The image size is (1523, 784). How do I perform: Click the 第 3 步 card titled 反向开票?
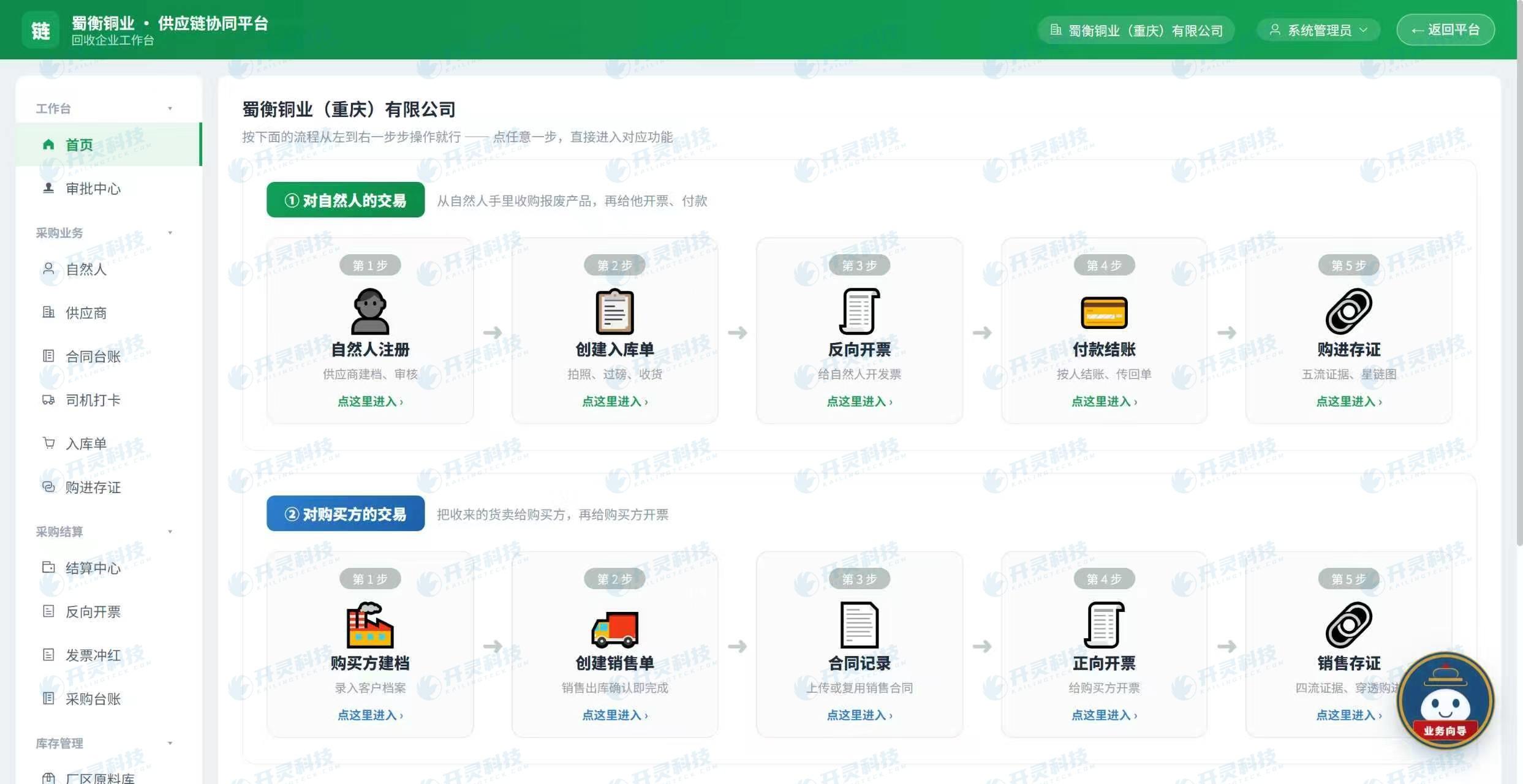coord(859,330)
